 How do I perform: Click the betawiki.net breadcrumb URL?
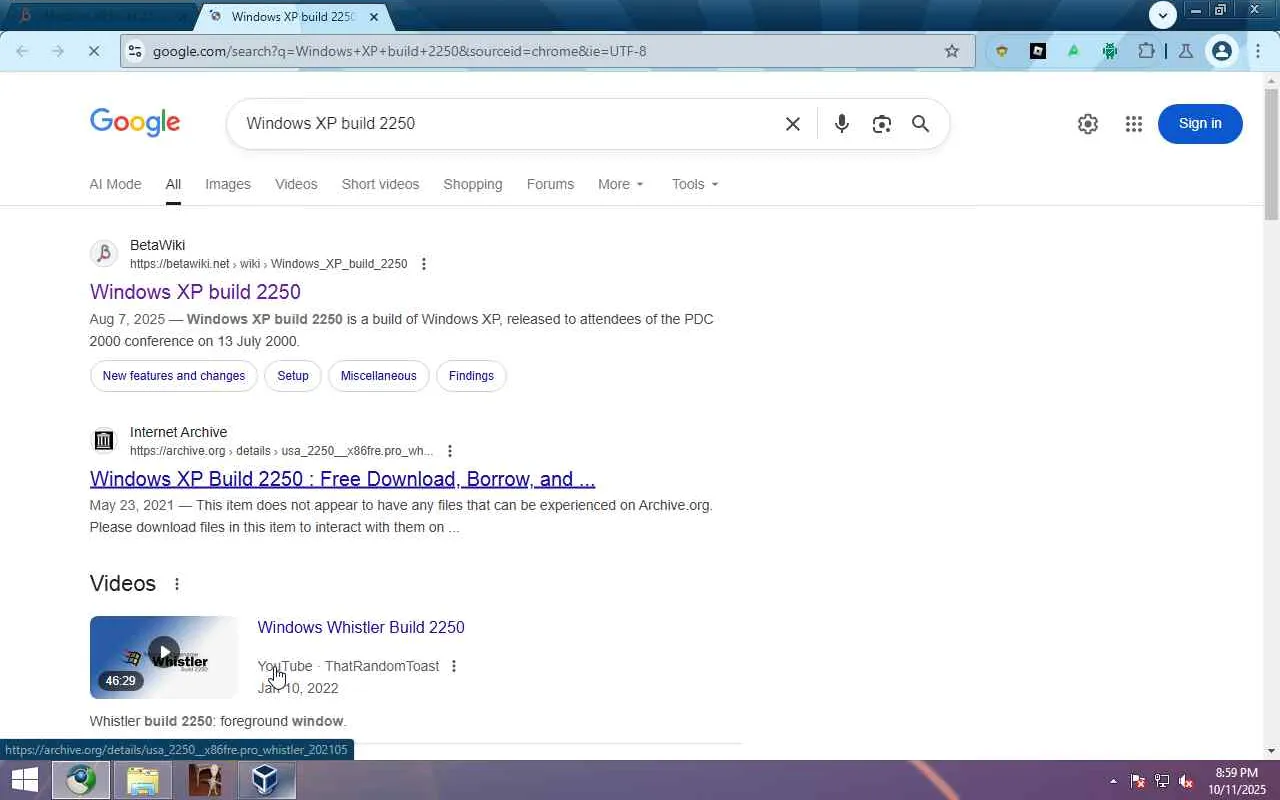269,264
